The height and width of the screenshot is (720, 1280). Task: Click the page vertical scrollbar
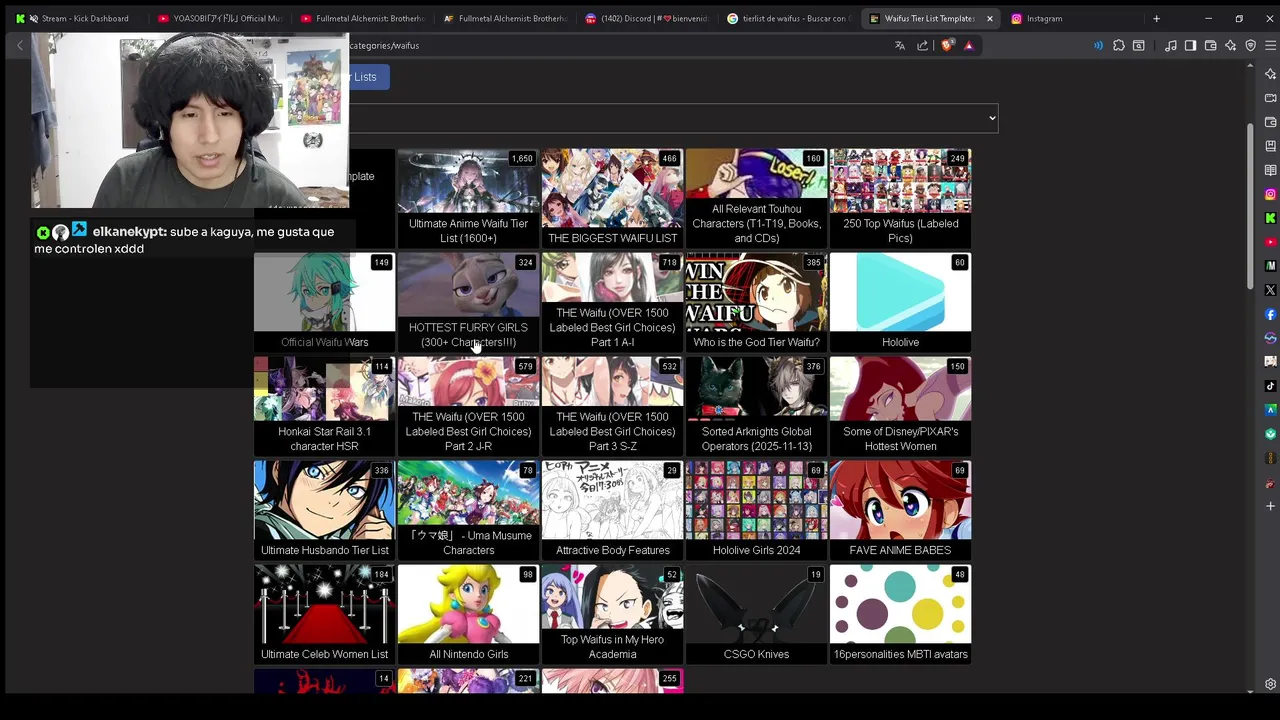pyautogui.click(x=1250, y=205)
